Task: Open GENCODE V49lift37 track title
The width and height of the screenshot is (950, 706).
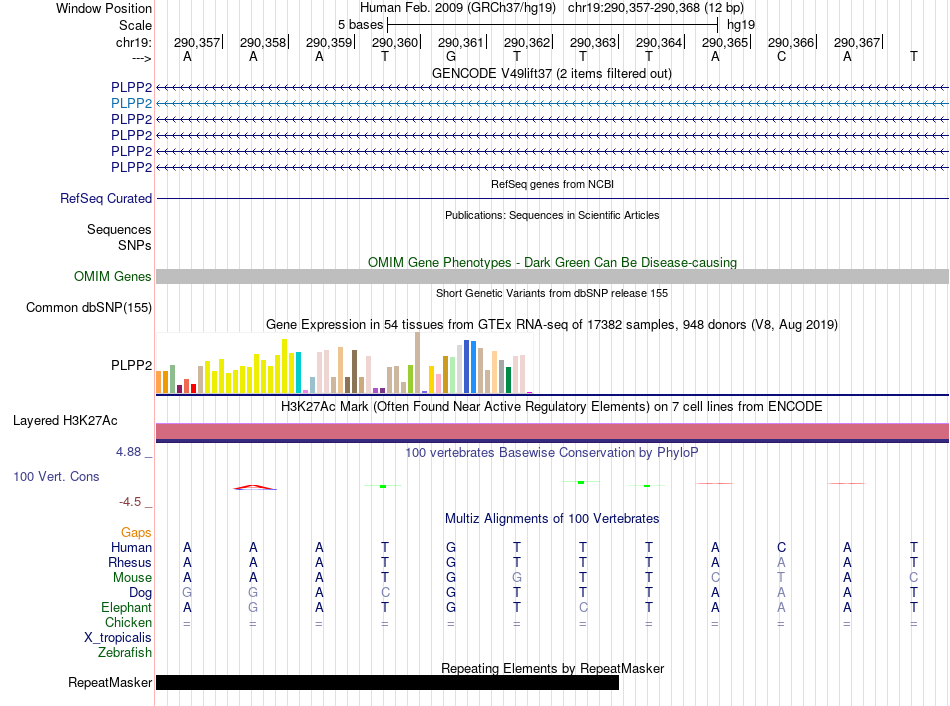Action: tap(552, 73)
